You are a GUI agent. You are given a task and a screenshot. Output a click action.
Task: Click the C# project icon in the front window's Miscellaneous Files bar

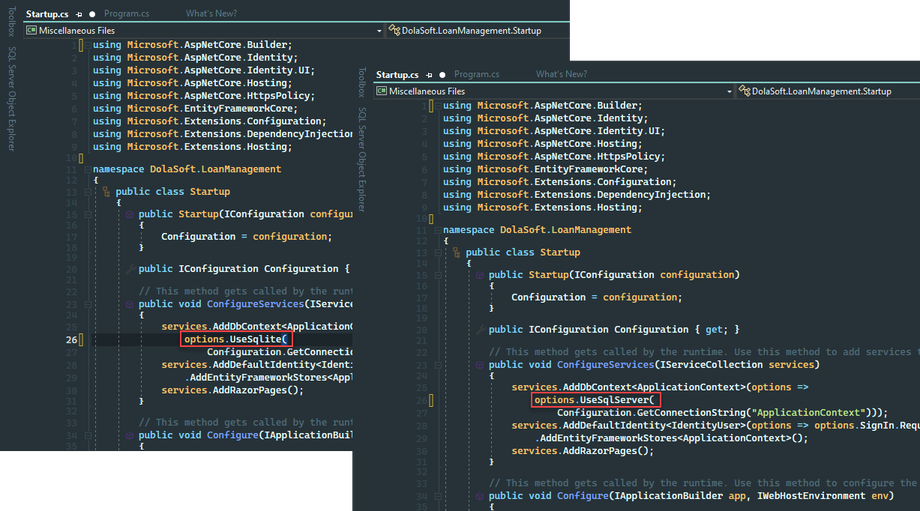click(x=381, y=91)
